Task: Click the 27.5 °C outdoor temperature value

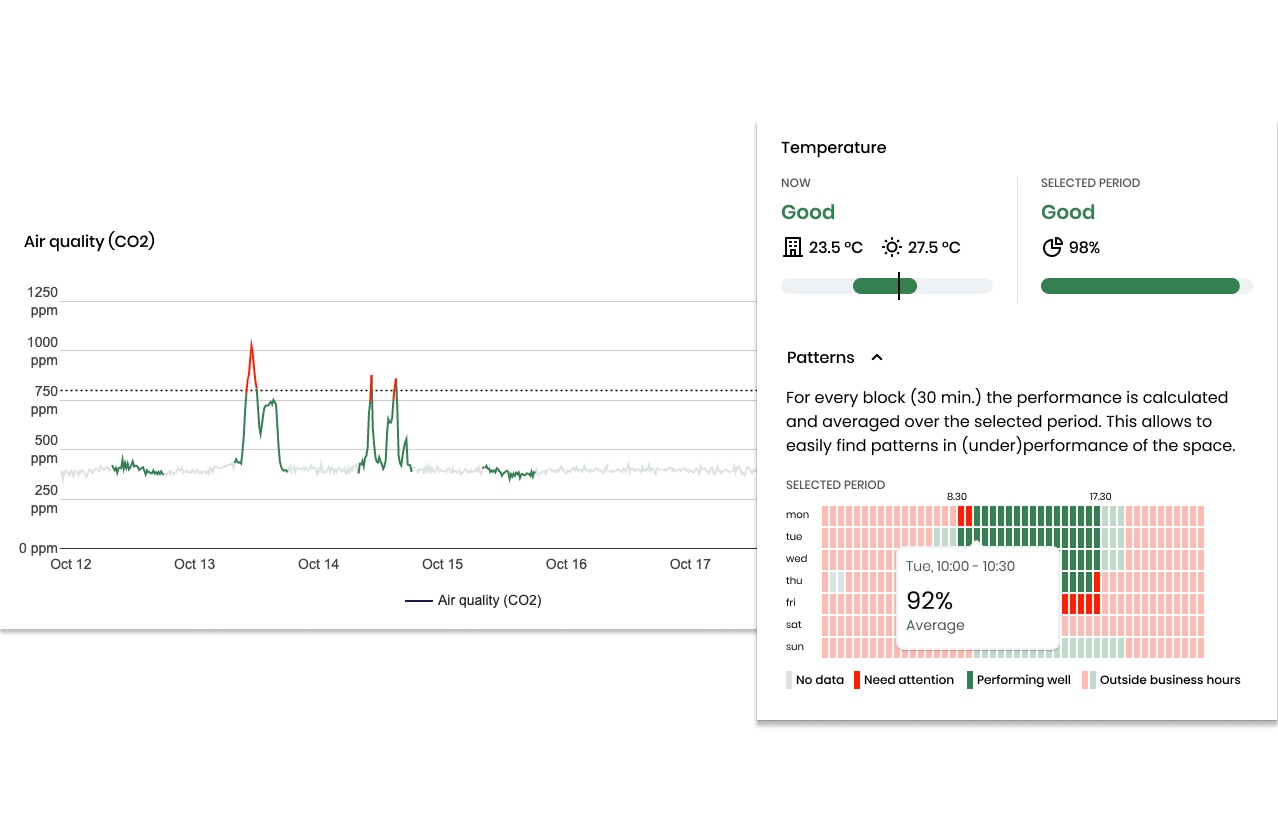Action: (934, 247)
